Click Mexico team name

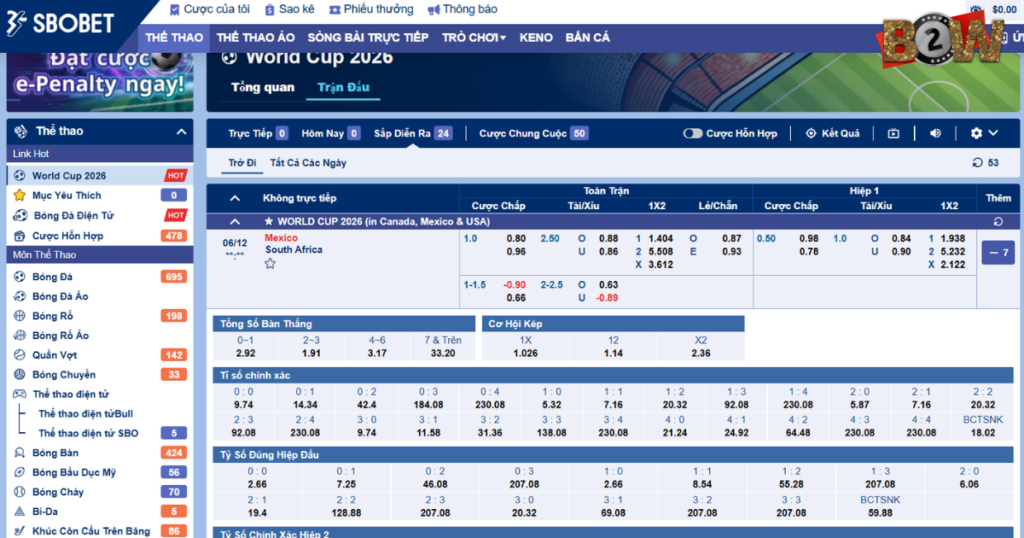[281, 238]
